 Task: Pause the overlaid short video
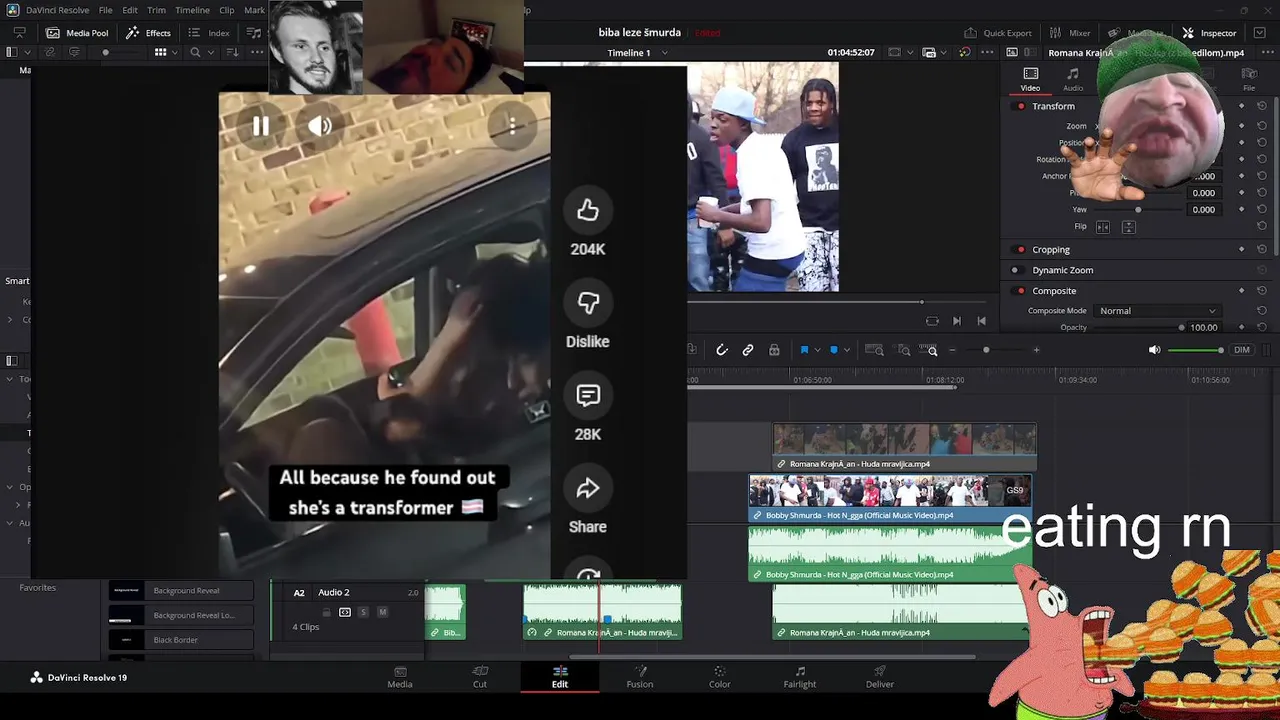click(x=260, y=126)
